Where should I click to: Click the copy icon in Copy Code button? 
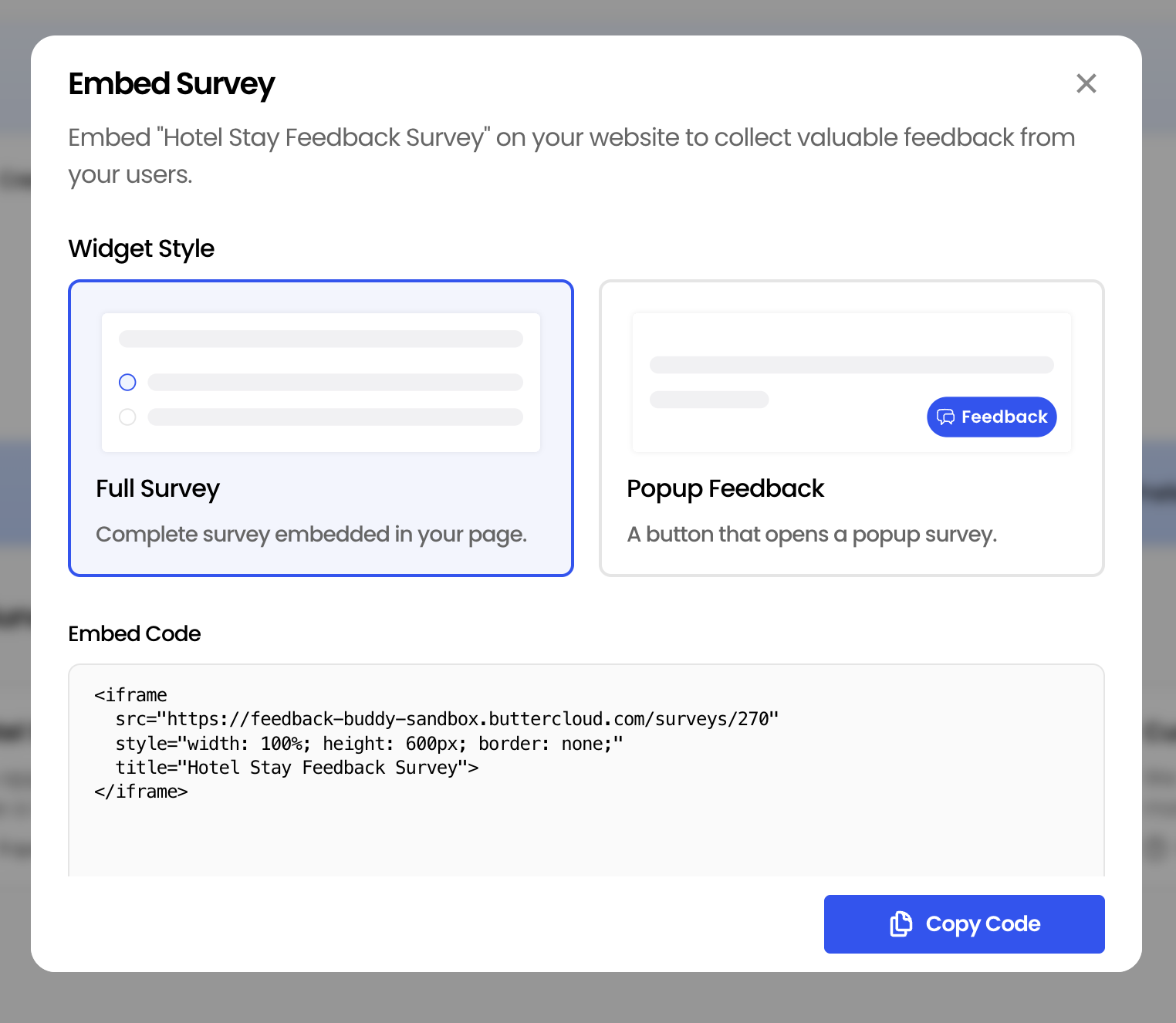[x=901, y=923]
